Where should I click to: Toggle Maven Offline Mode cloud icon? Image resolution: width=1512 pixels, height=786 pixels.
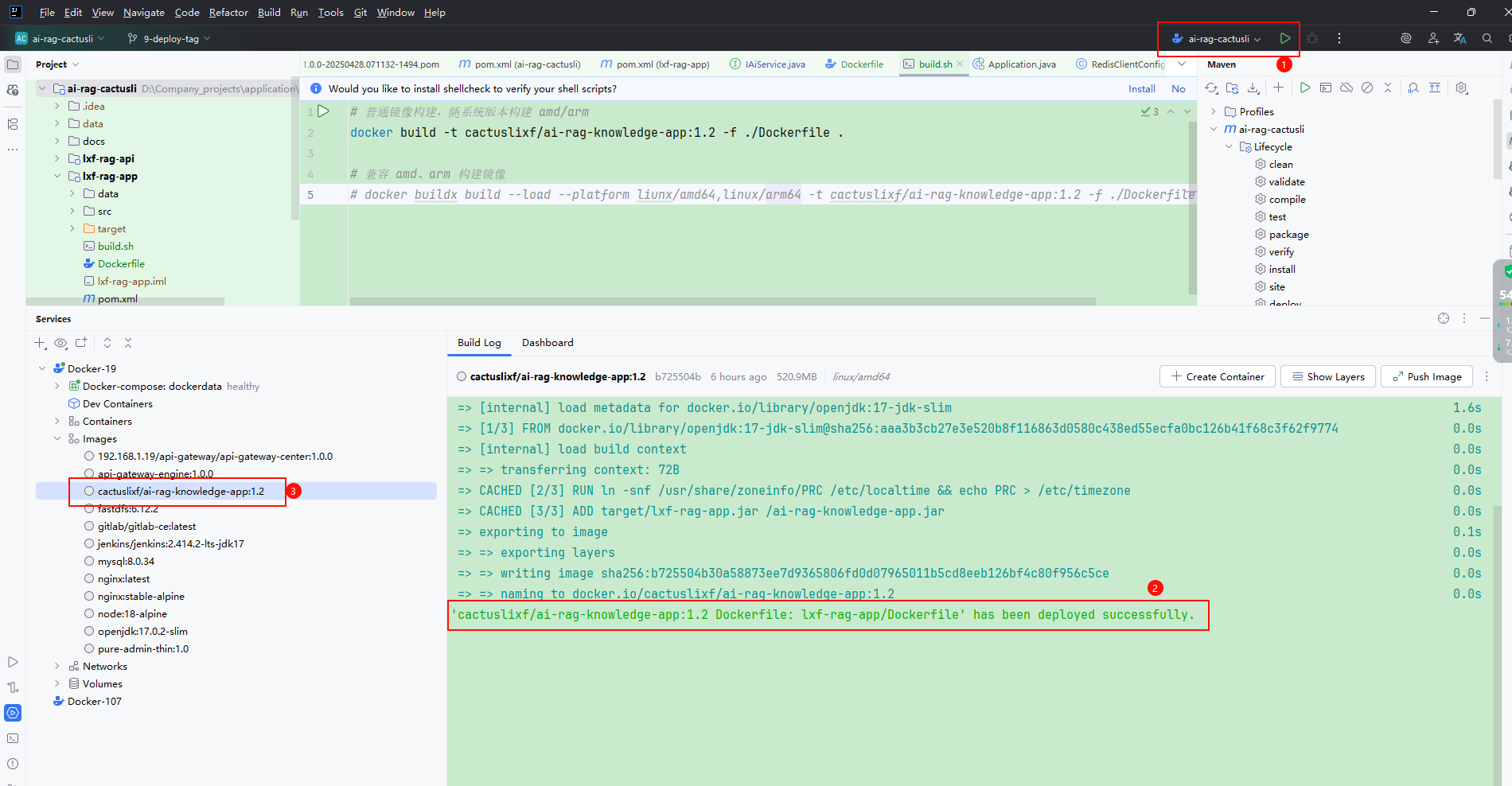point(1346,88)
